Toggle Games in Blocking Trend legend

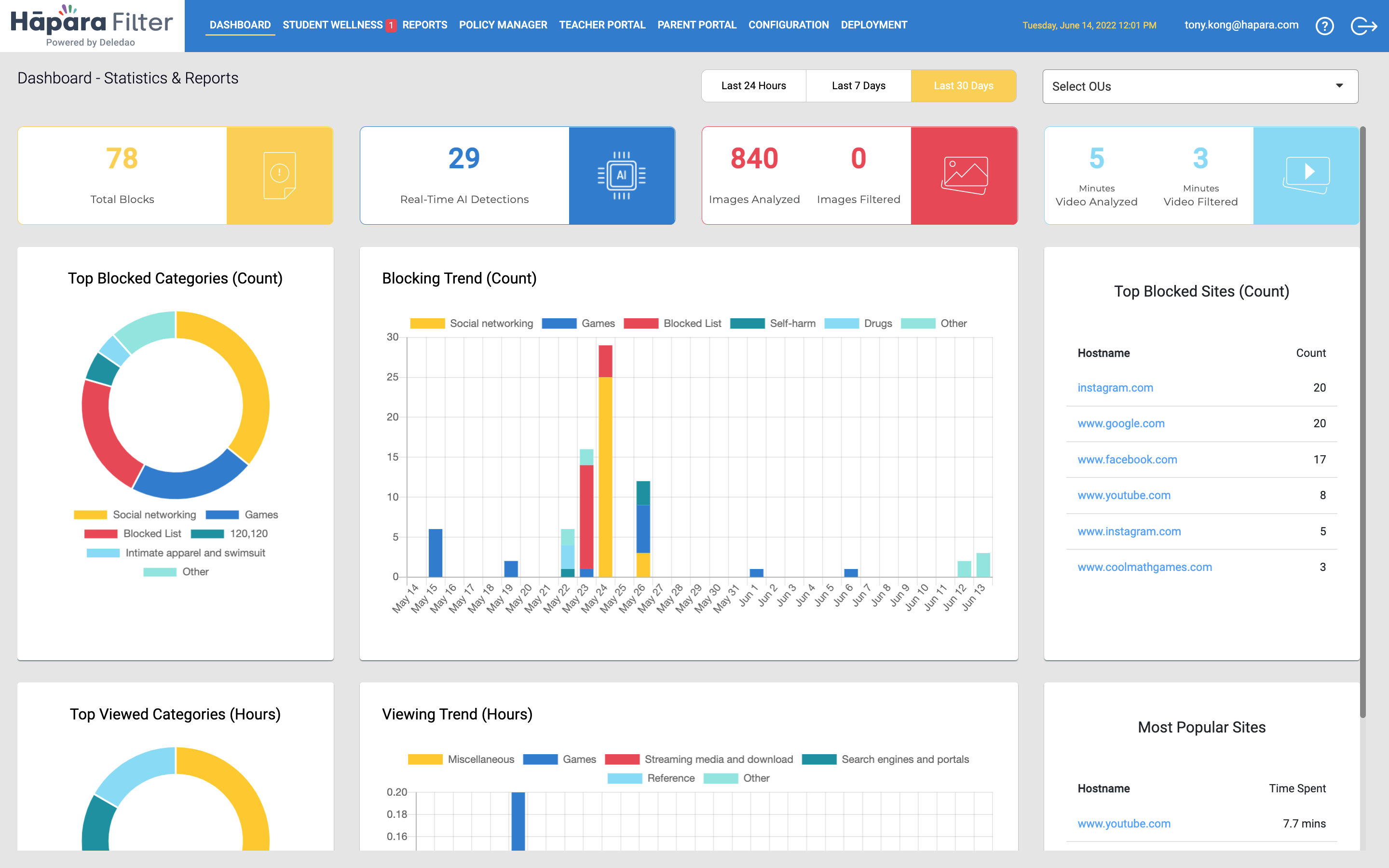(x=579, y=324)
